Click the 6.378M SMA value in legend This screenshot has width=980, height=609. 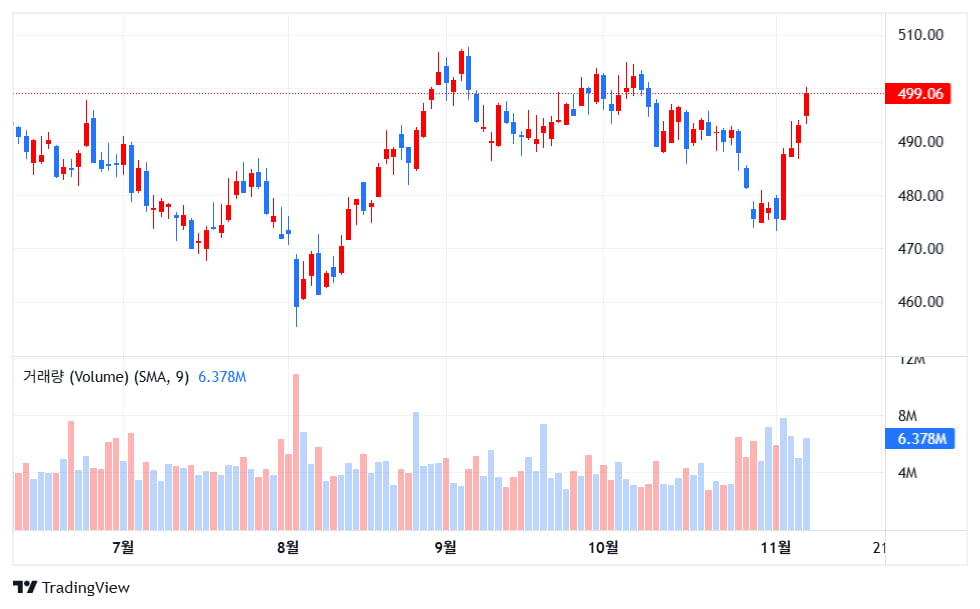pyautogui.click(x=222, y=377)
